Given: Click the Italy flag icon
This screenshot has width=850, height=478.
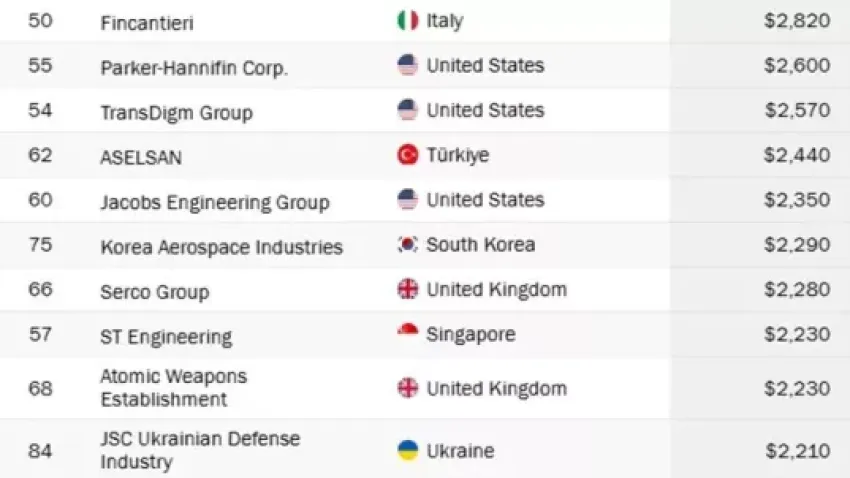Looking at the screenshot, I should pyautogui.click(x=407, y=20).
